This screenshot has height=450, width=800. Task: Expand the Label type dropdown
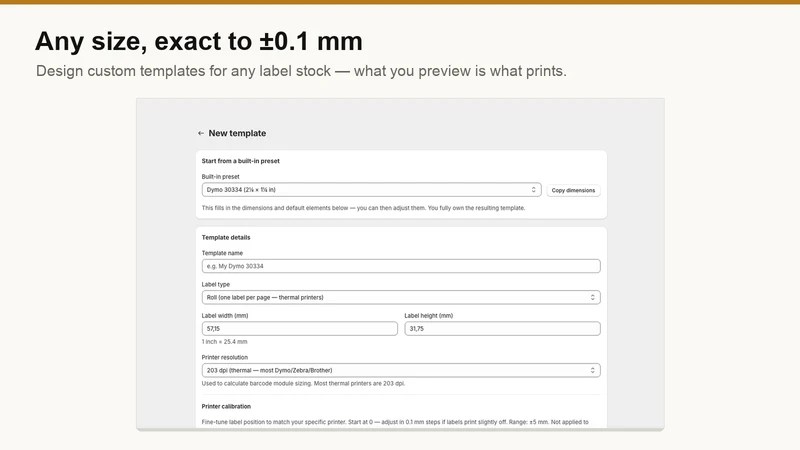[401, 297]
